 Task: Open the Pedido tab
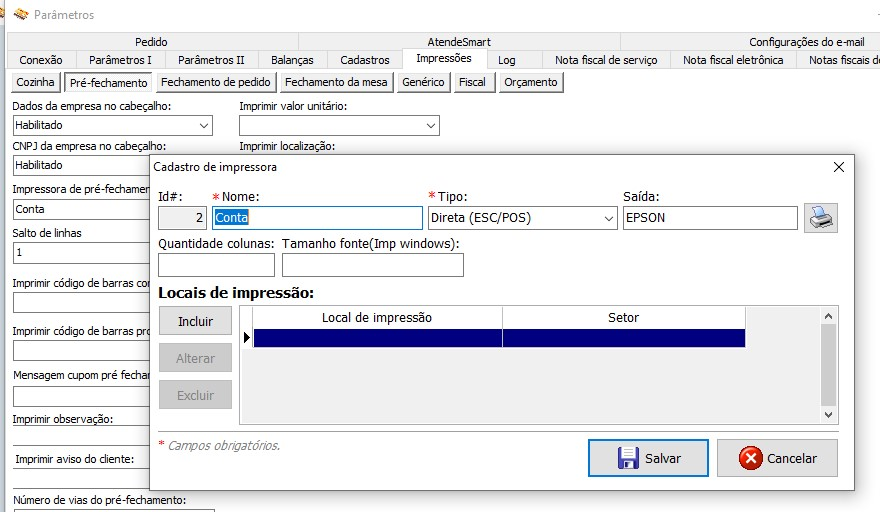coord(151,42)
